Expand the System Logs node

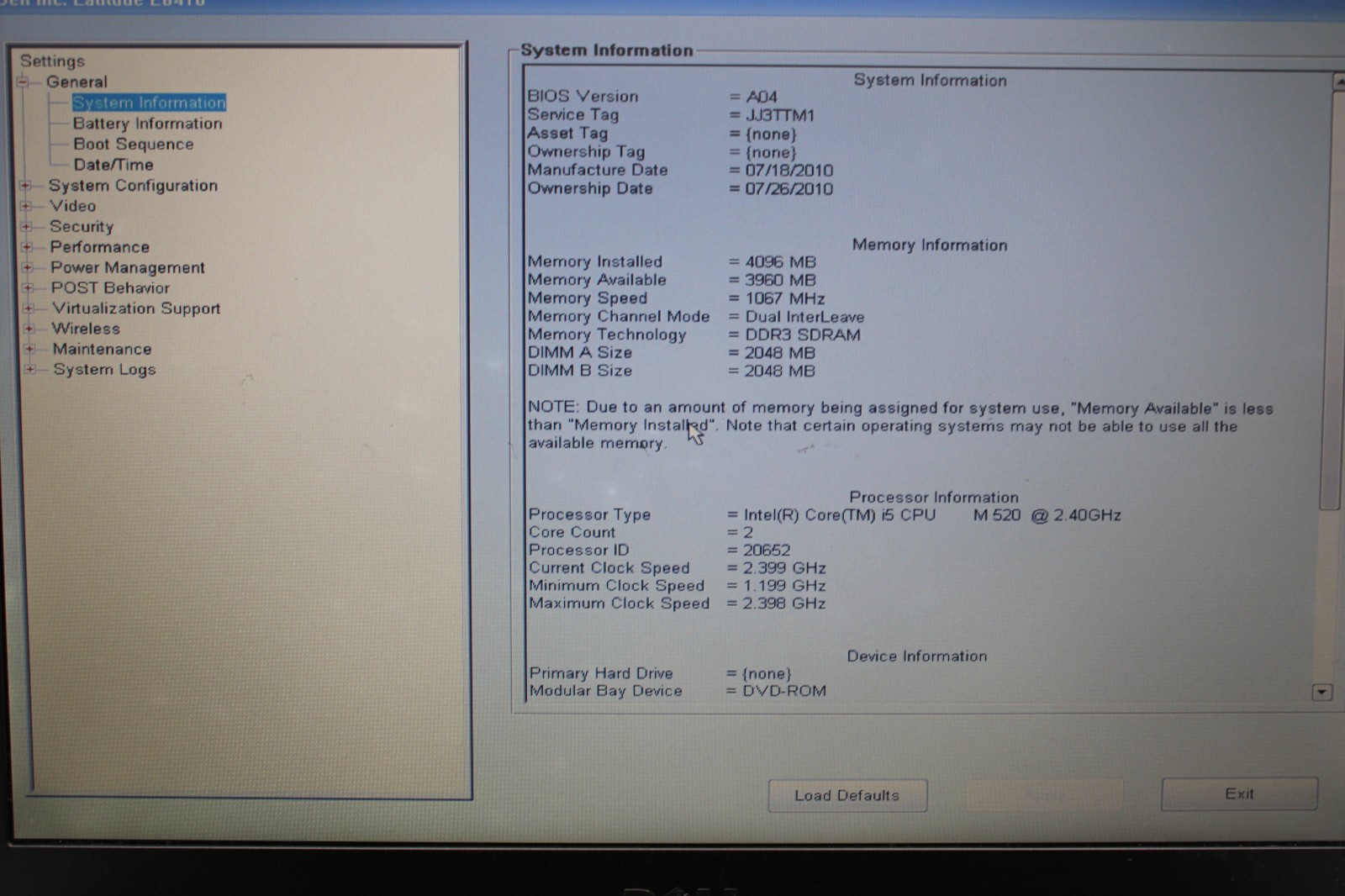30,369
